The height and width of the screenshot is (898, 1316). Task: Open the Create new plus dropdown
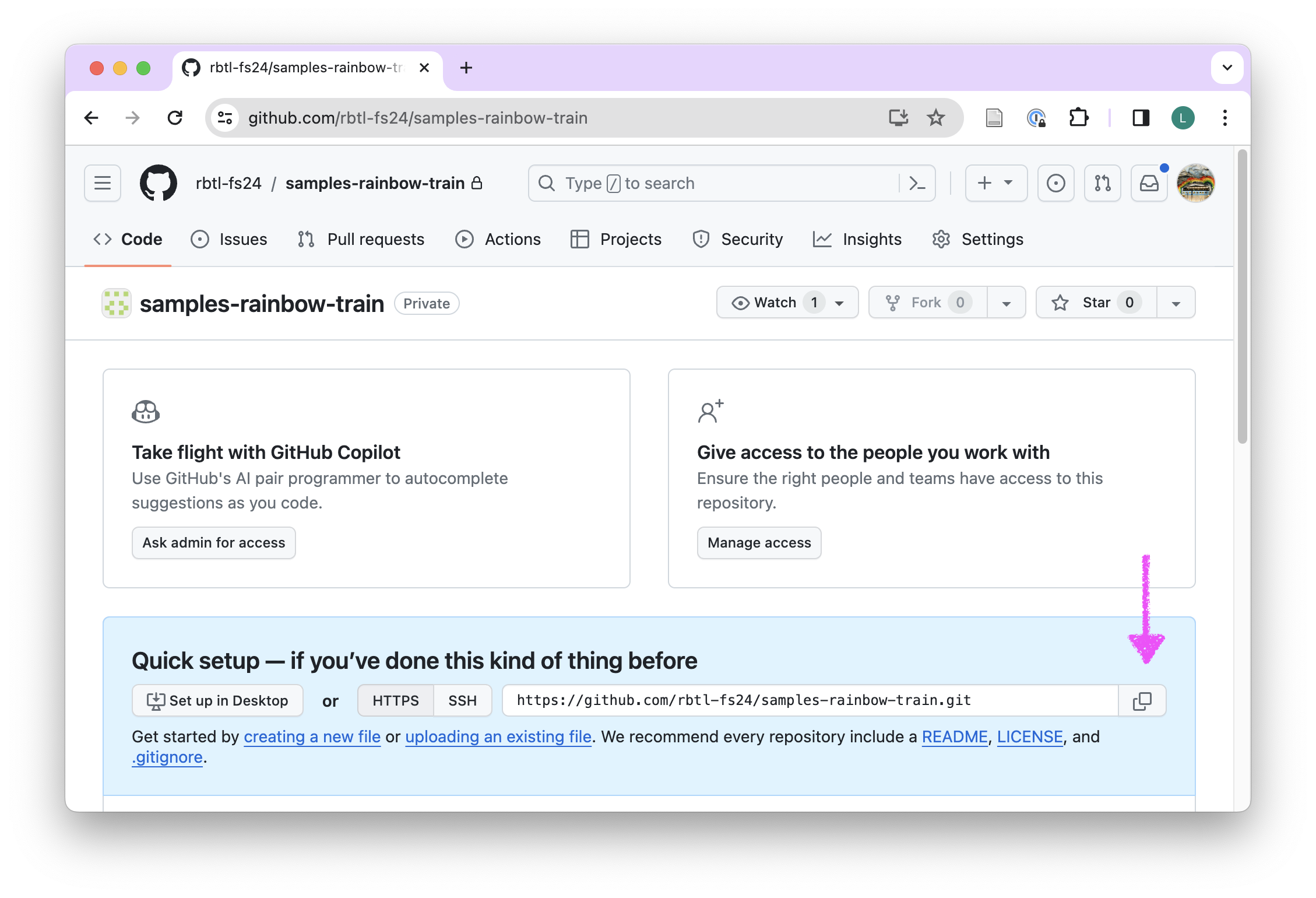click(x=996, y=183)
